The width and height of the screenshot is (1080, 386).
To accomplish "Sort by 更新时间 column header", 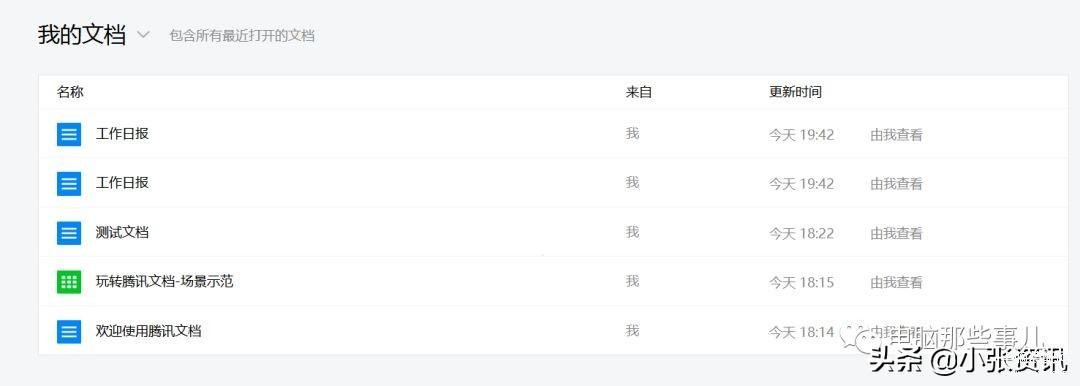I will pos(795,92).
